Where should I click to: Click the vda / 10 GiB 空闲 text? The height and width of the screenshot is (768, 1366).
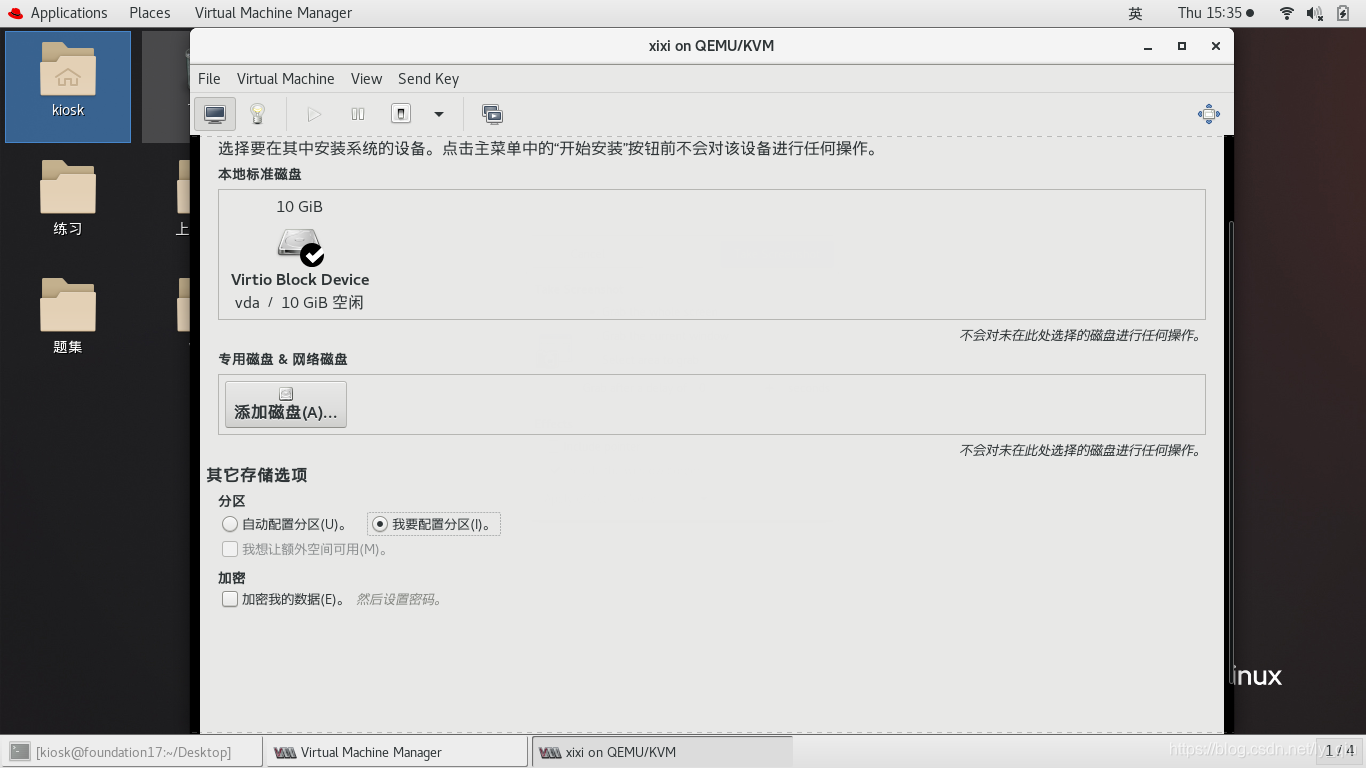click(299, 302)
